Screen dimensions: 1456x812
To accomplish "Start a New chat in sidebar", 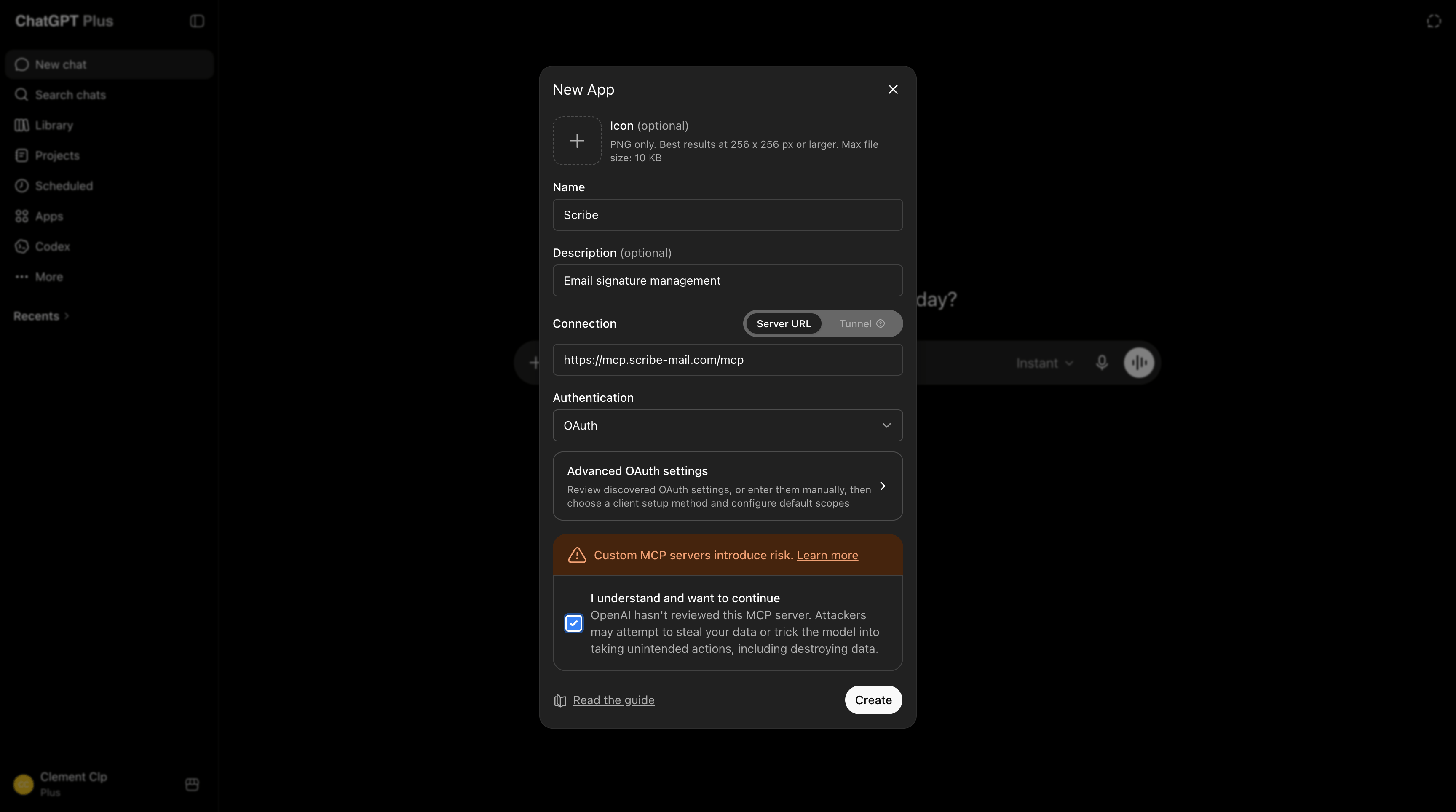I will tap(109, 64).
